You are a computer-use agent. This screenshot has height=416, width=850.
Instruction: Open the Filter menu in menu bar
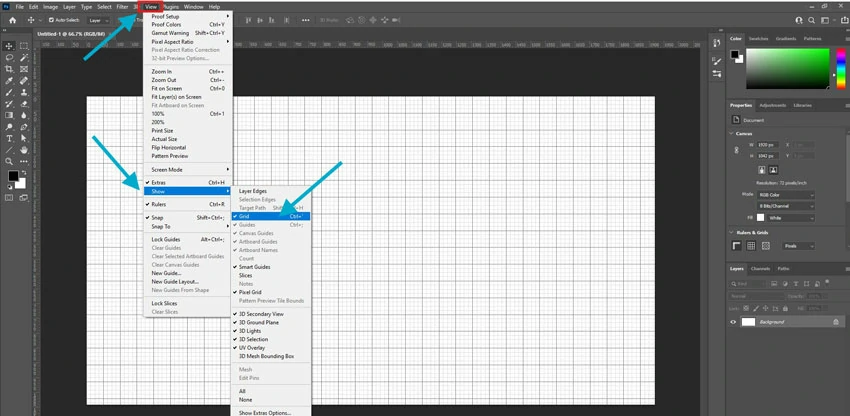pos(121,7)
